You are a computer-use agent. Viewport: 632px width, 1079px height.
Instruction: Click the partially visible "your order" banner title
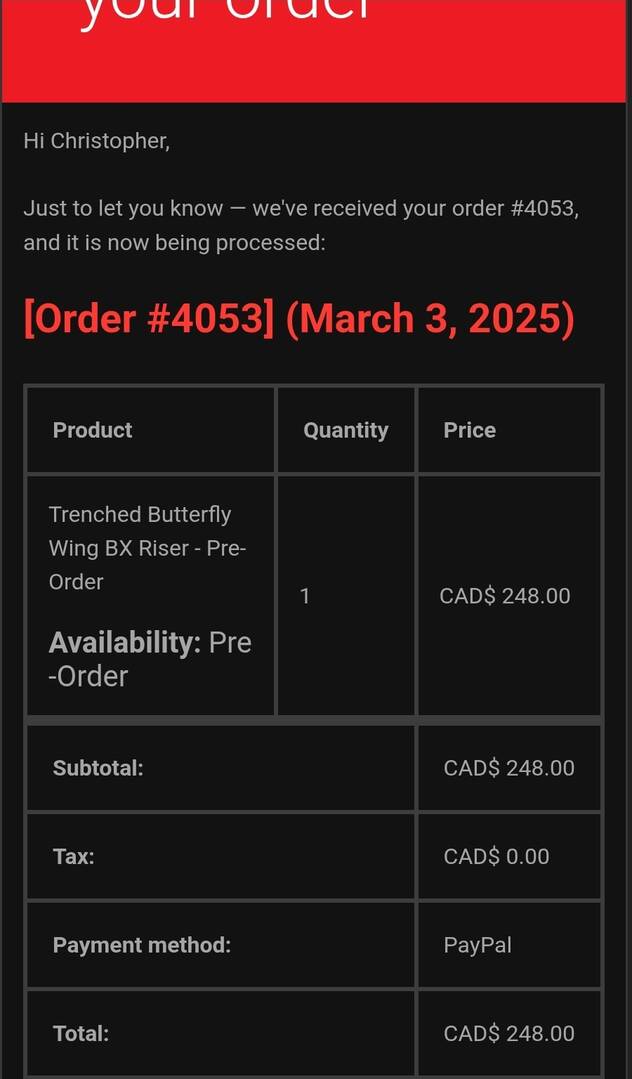pyautogui.click(x=225, y=12)
